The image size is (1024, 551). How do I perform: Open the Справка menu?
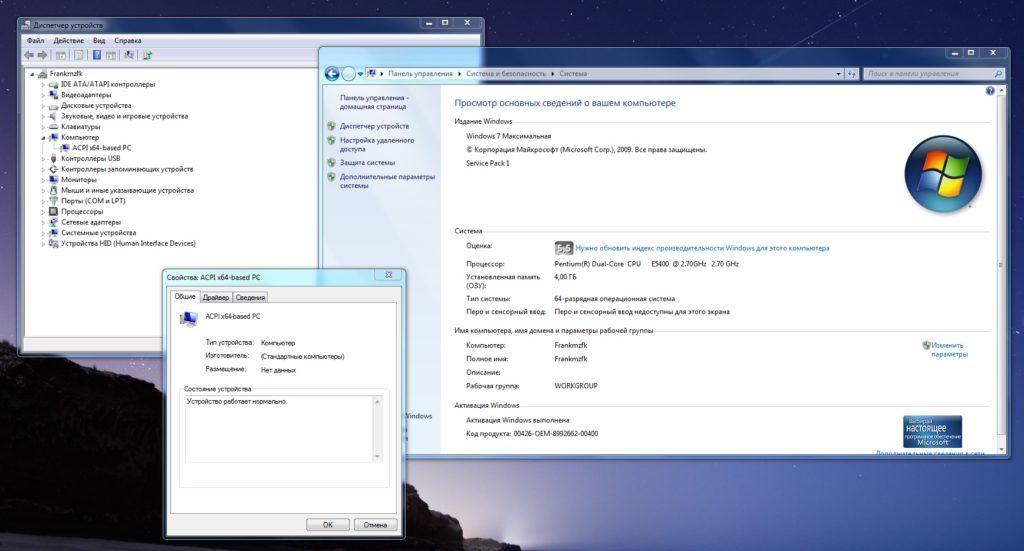coord(128,40)
